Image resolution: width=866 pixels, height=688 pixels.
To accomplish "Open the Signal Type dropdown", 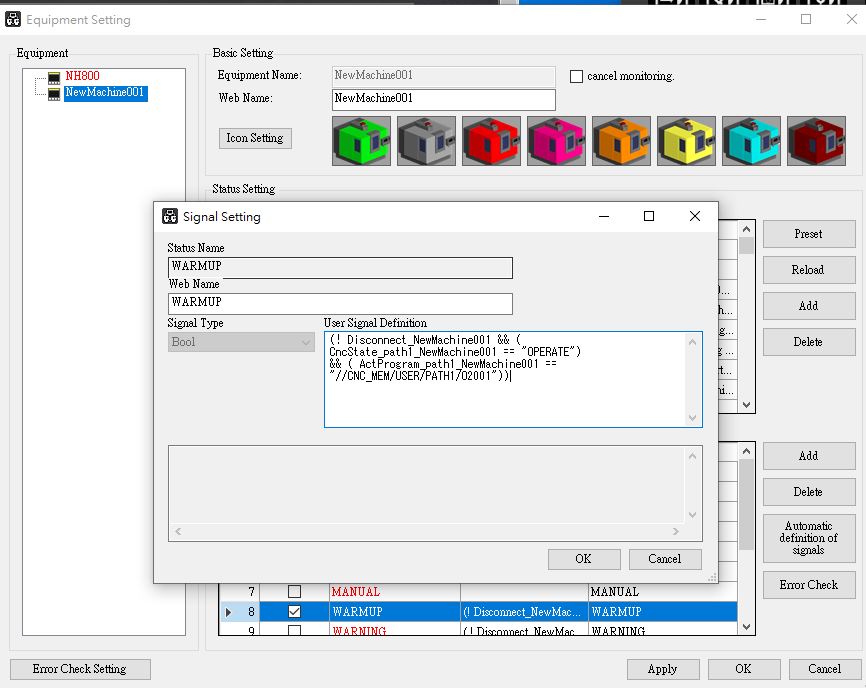I will [x=241, y=342].
